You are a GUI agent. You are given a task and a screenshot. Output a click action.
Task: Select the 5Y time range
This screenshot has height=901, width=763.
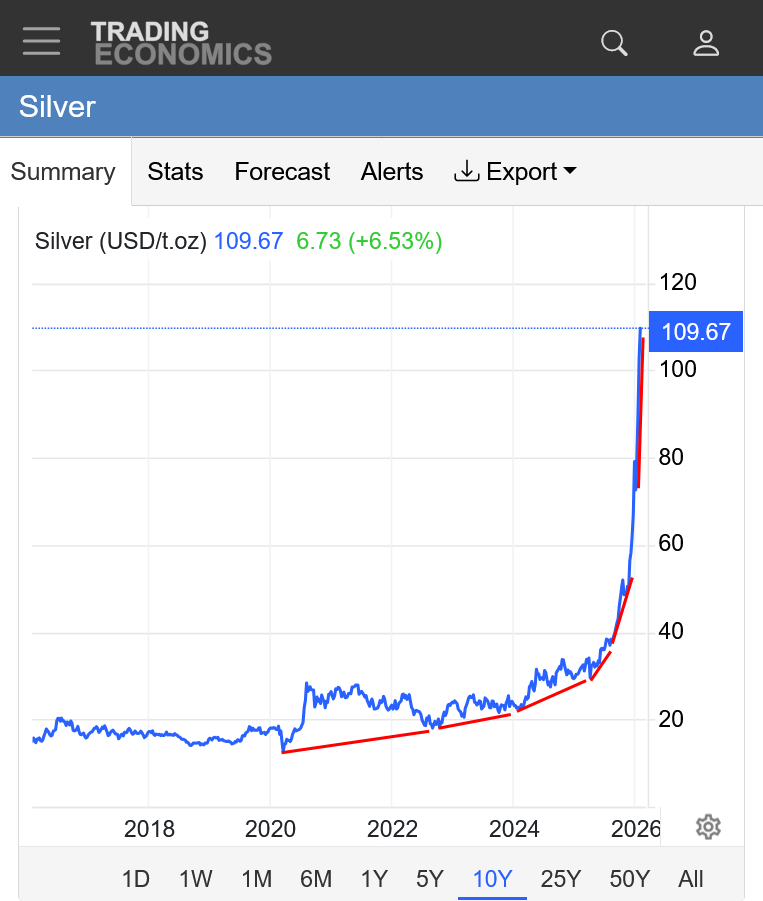tap(430, 879)
